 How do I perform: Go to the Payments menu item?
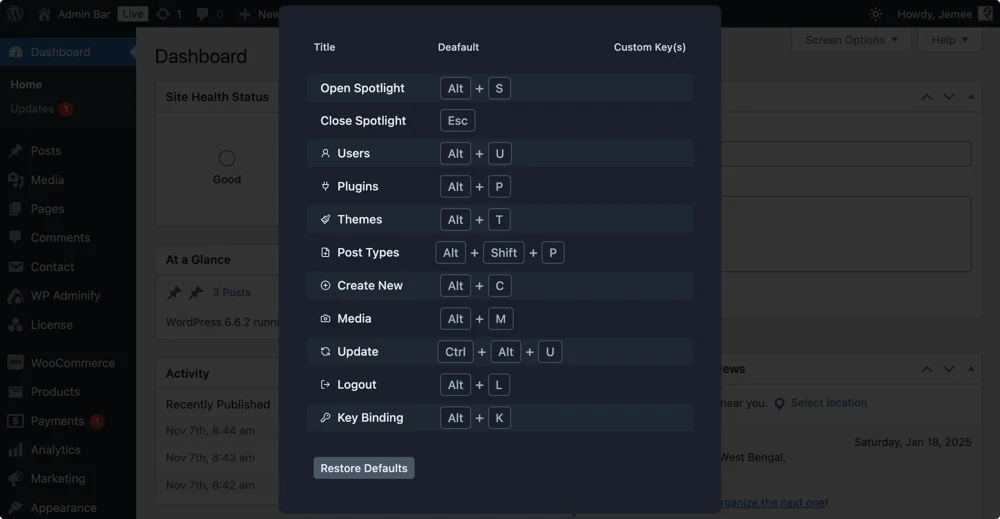pos(57,421)
